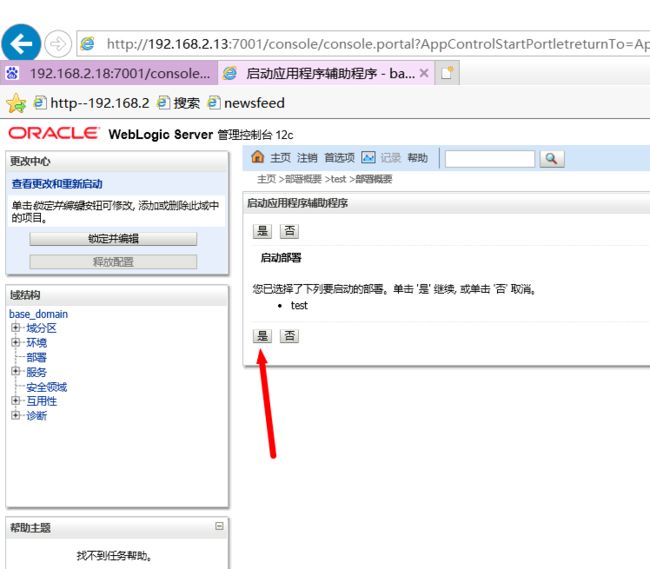Open the new tab button
The image size is (650, 569).
coord(447,73)
